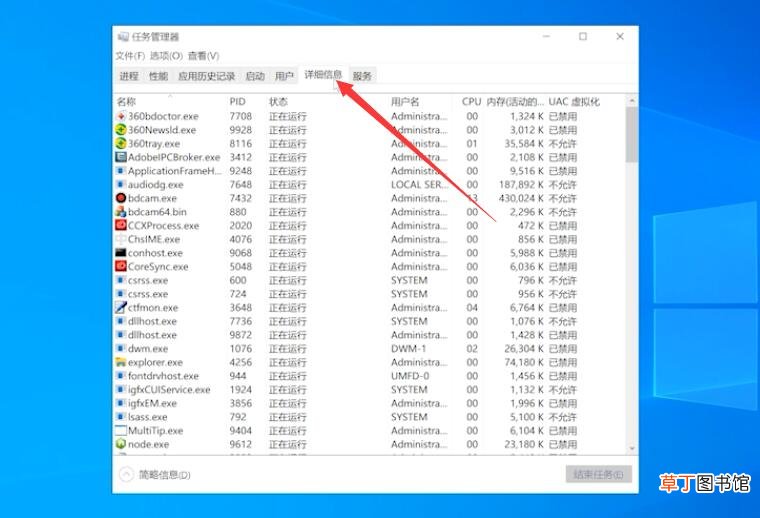Click the 360tray.exe process icon
Image resolution: width=760 pixels, height=518 pixels.
(121, 143)
